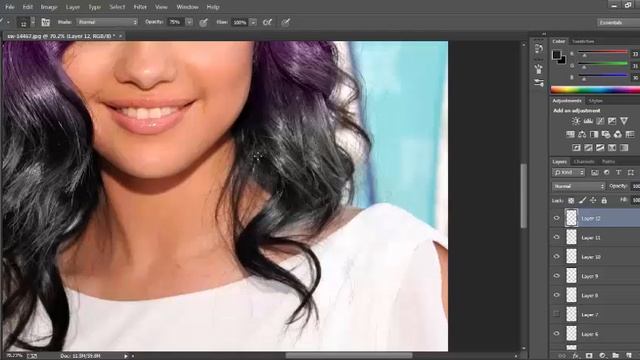Add a Vibrance adjustment
The width and height of the screenshot is (640, 360).
coord(624,121)
